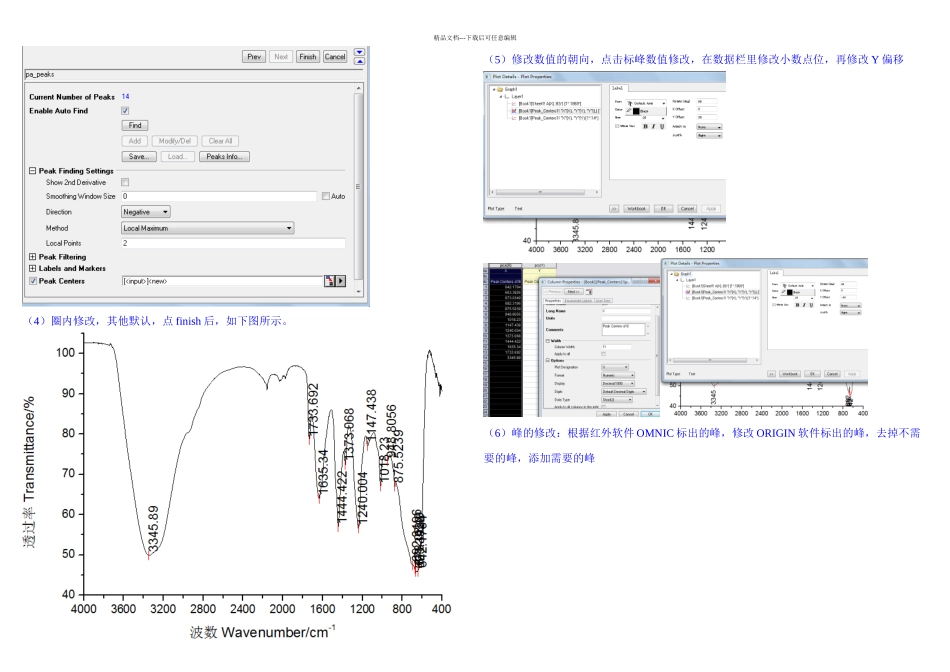Switch to the User Tree tab
The height and width of the screenshot is (672, 950).
point(603,301)
